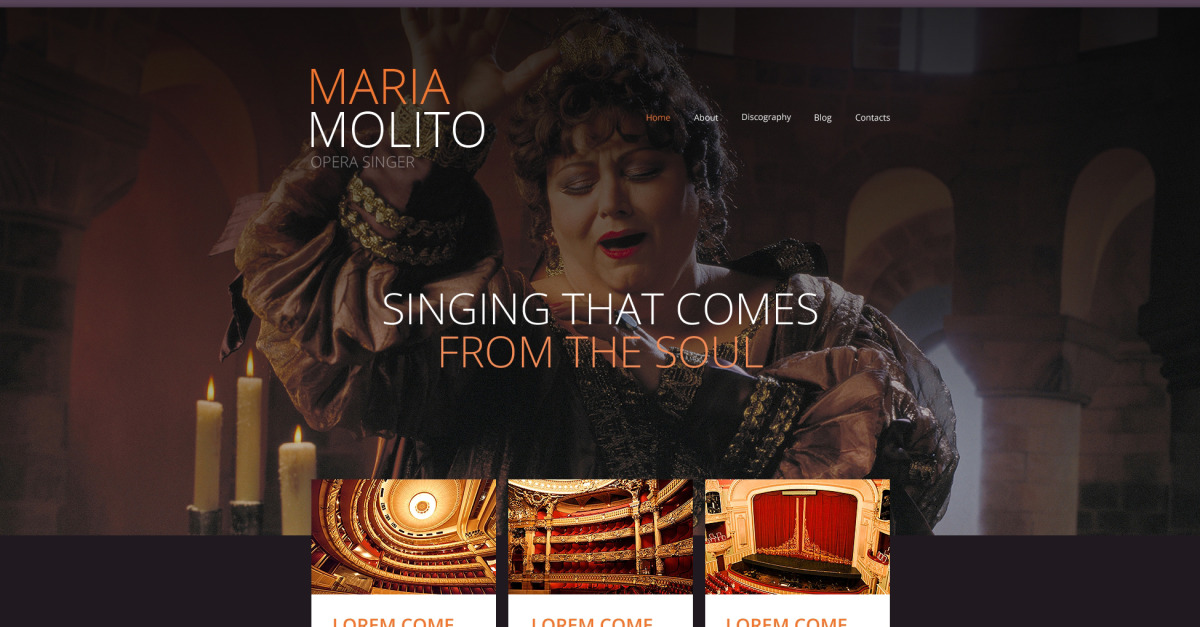
Task: Click LOREM COME heading under balcony image
Action: [x=592, y=621]
